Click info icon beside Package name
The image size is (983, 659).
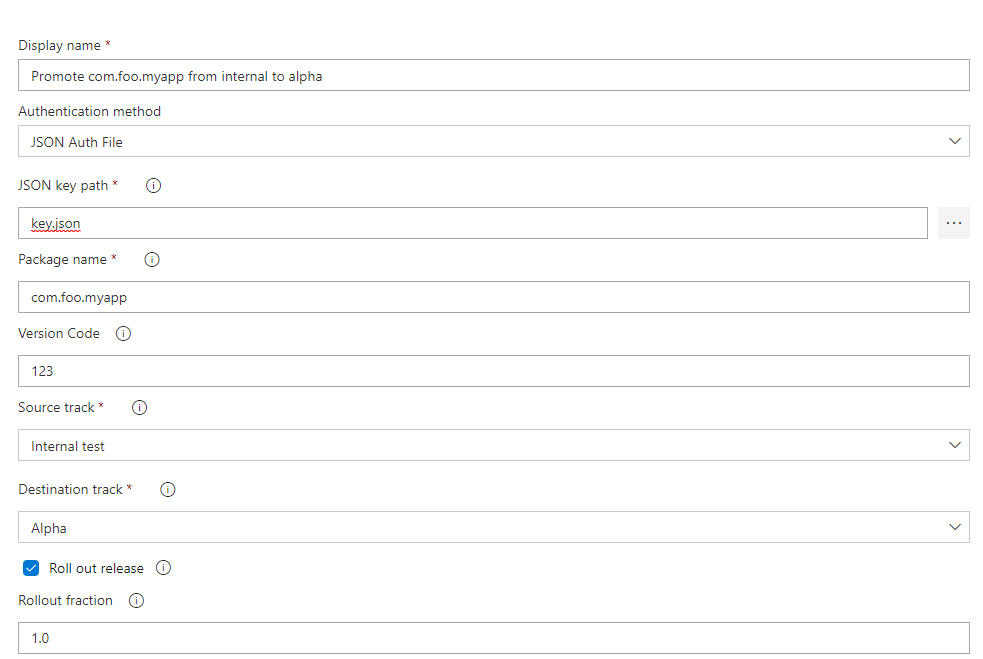[152, 260]
